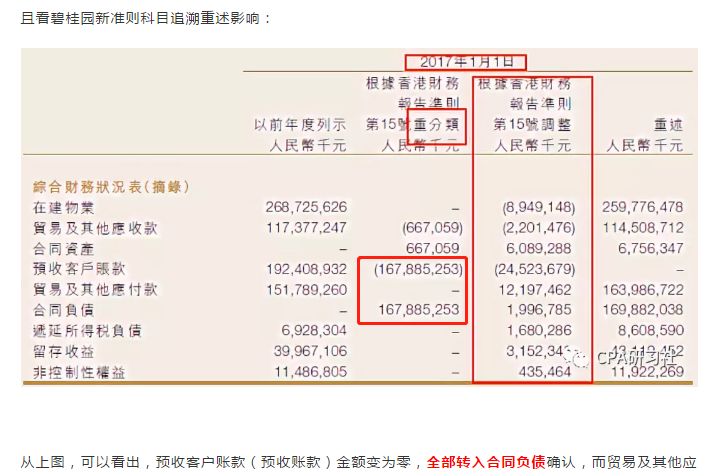Viewport: 722px width, 476px height.
Task: Click red highlighted text '全部转入合同负债'
Action: (x=486, y=462)
